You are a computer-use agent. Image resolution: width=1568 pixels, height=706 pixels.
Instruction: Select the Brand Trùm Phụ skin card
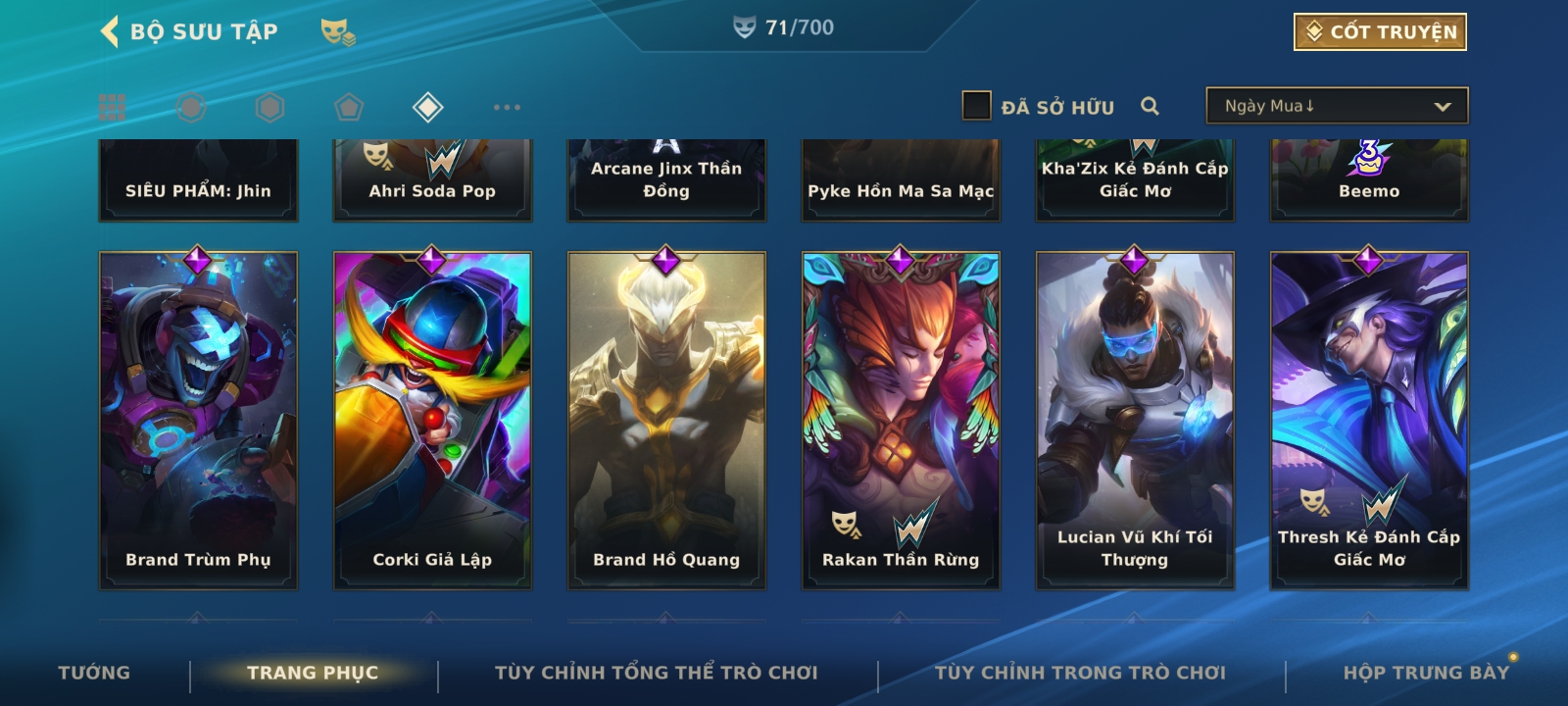(198, 421)
